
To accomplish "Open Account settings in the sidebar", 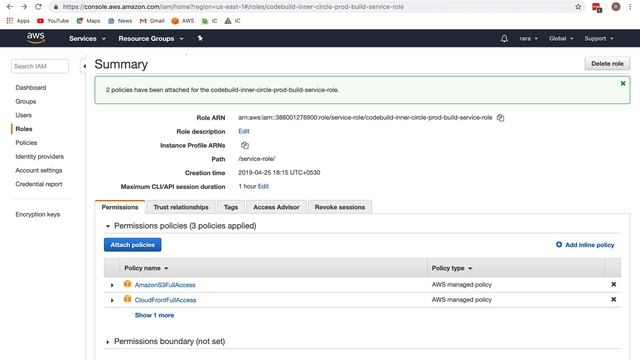I will (x=39, y=170).
